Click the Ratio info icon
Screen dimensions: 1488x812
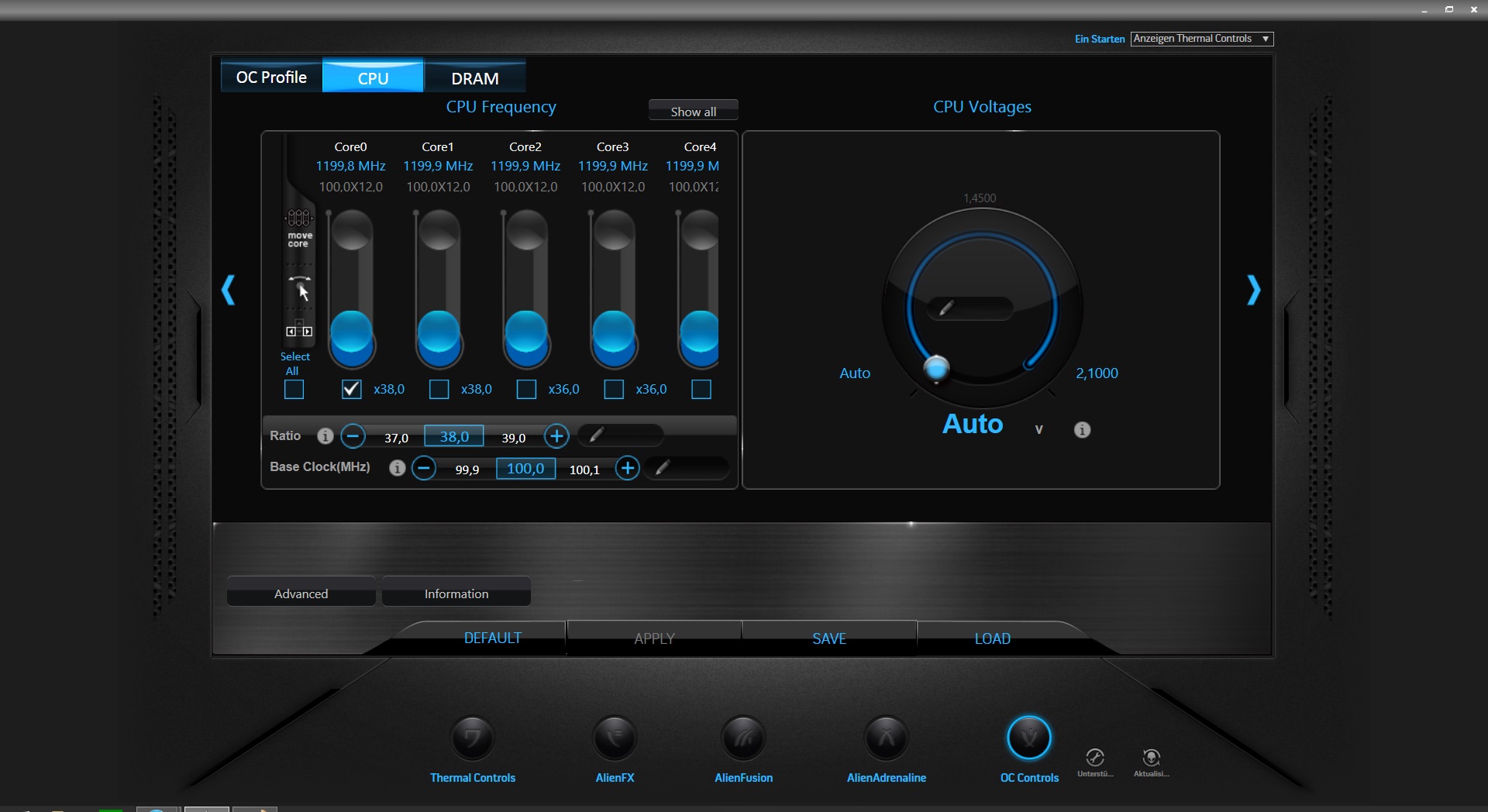tap(325, 436)
